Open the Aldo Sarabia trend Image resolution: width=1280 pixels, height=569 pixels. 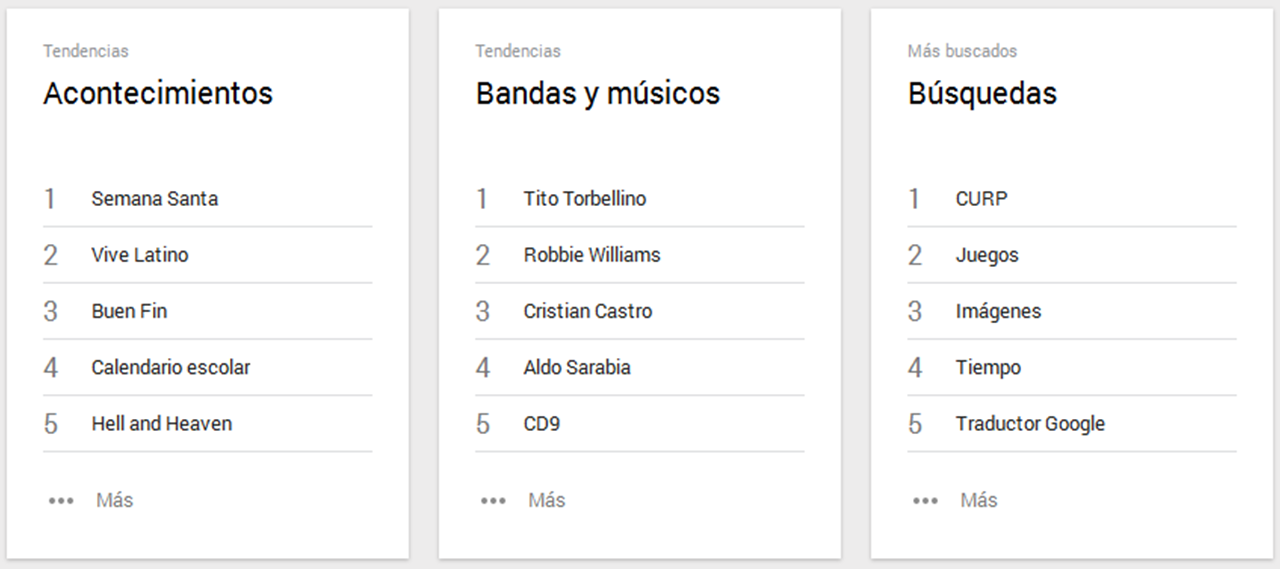point(576,367)
